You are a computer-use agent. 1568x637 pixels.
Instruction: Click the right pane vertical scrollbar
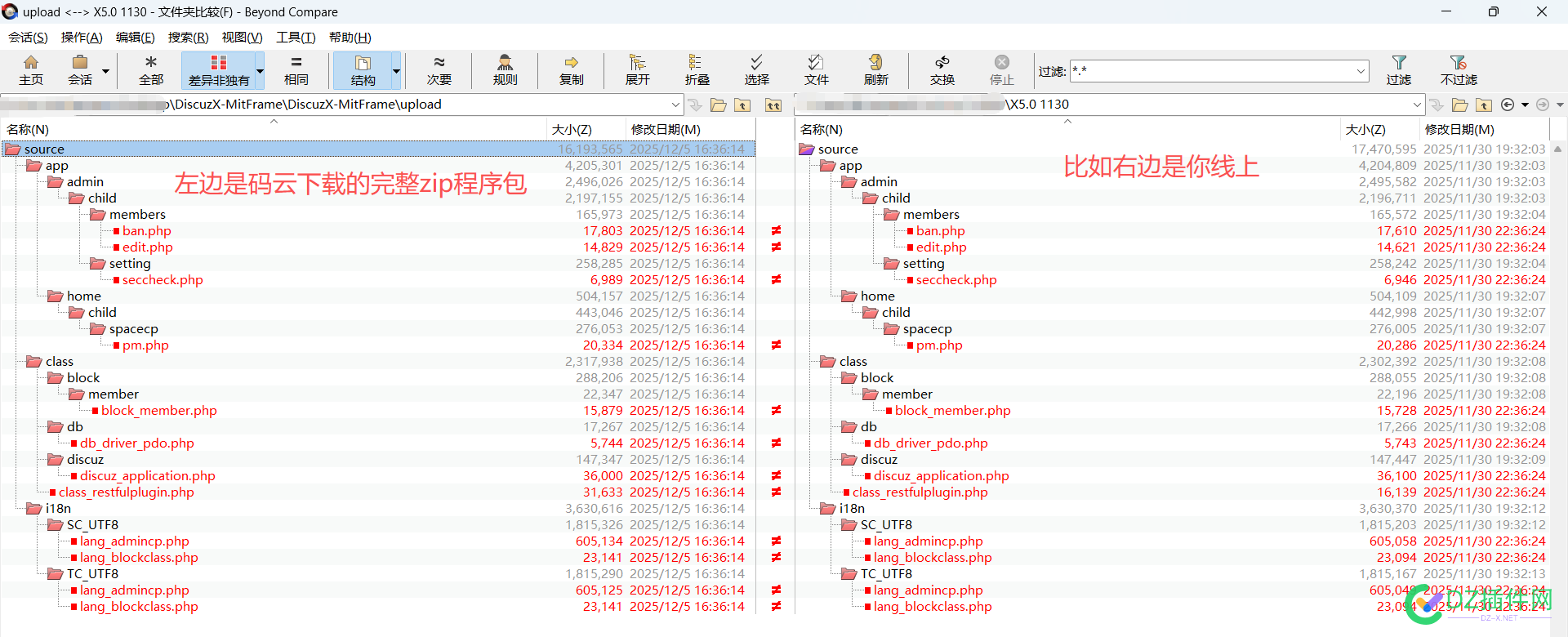tap(1557, 376)
